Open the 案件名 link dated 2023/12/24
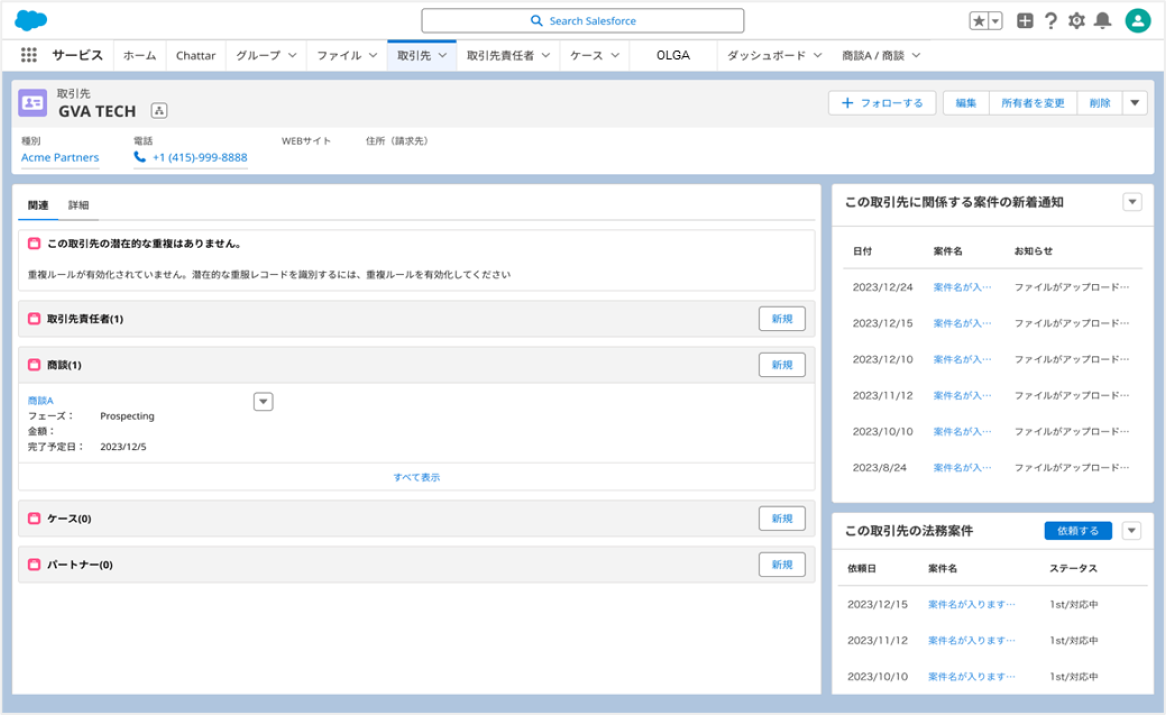The height and width of the screenshot is (715, 1166). tap(962, 288)
